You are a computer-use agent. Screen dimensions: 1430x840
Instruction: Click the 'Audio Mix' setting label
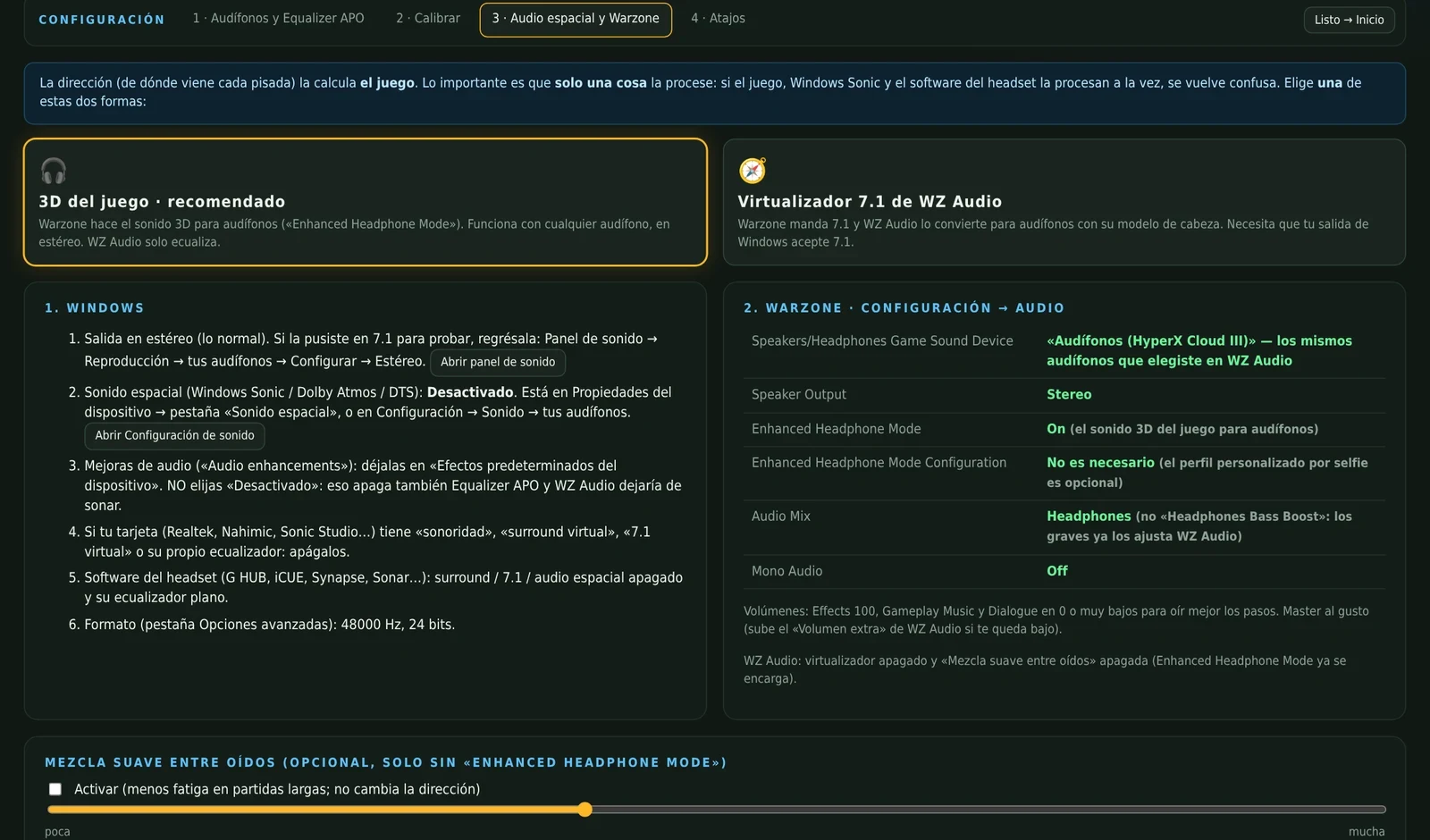[781, 517]
